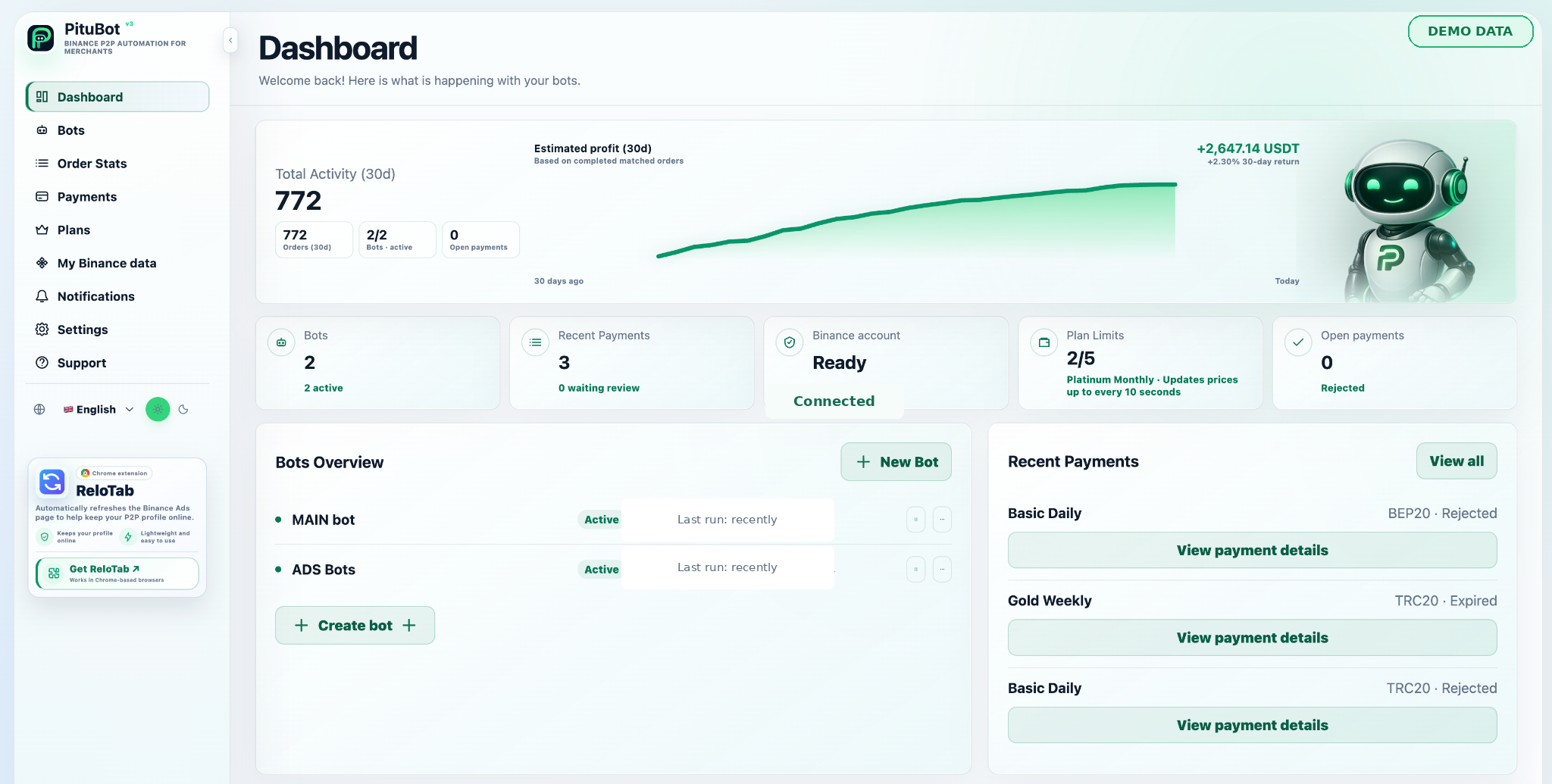Open the Notifications page
Viewport: 1552px width, 784px height.
pyautogui.click(x=117, y=296)
